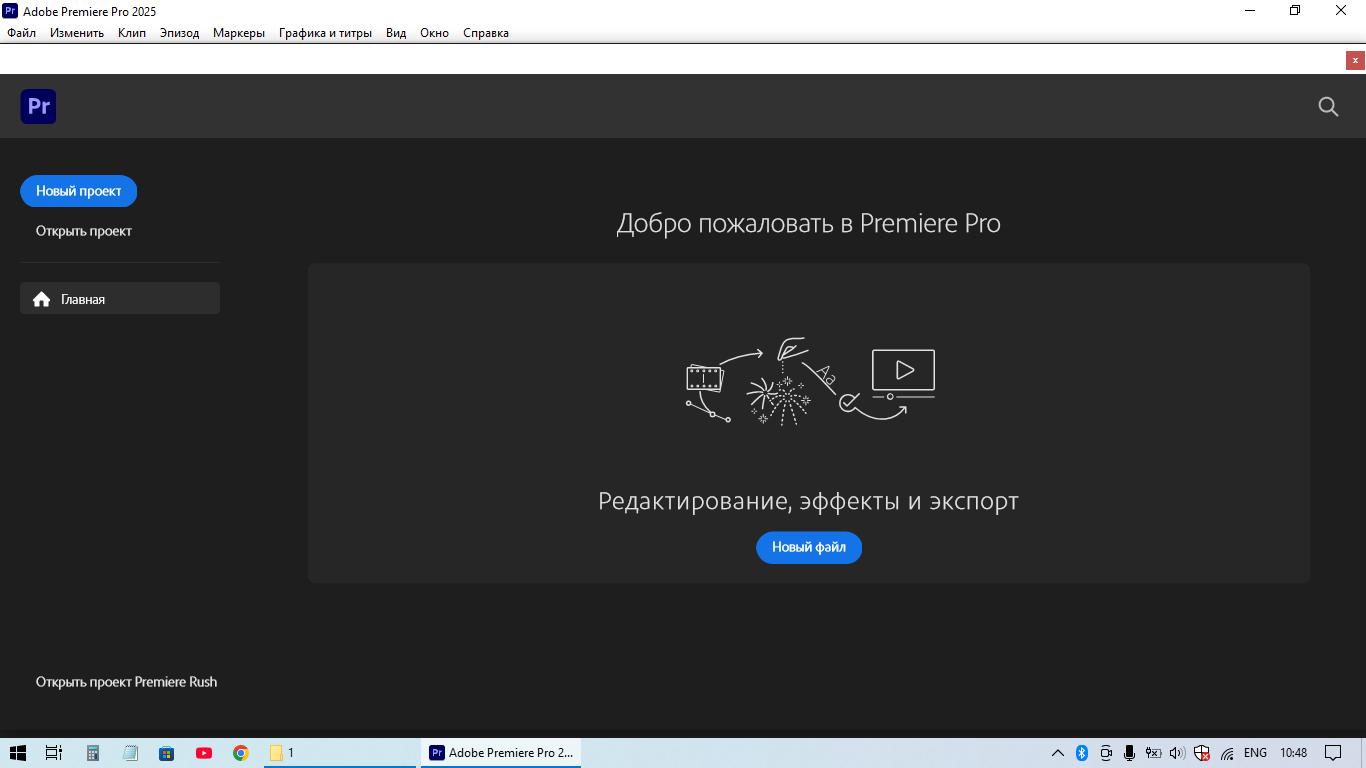Open the Notepad icon on the taskbar

click(x=130, y=753)
